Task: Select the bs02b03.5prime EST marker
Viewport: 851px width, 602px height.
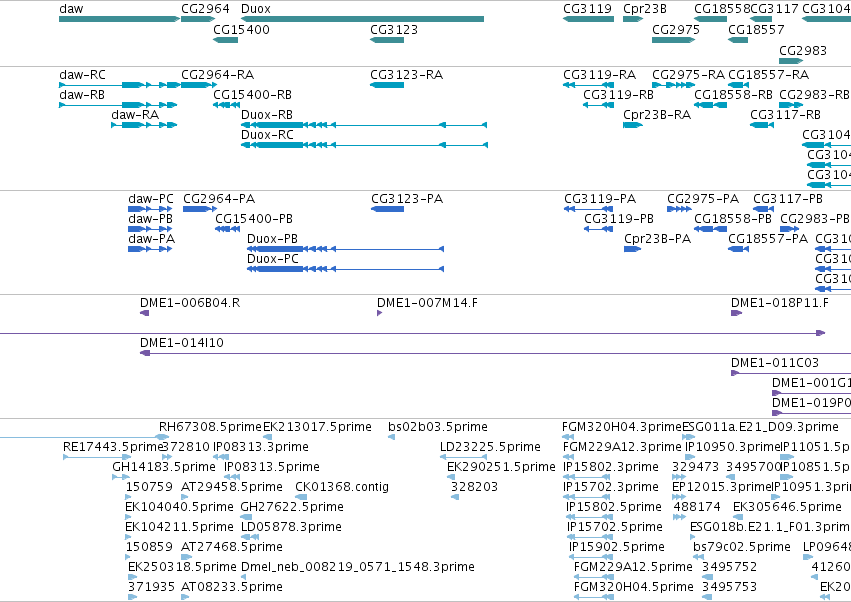Action: pos(391,436)
